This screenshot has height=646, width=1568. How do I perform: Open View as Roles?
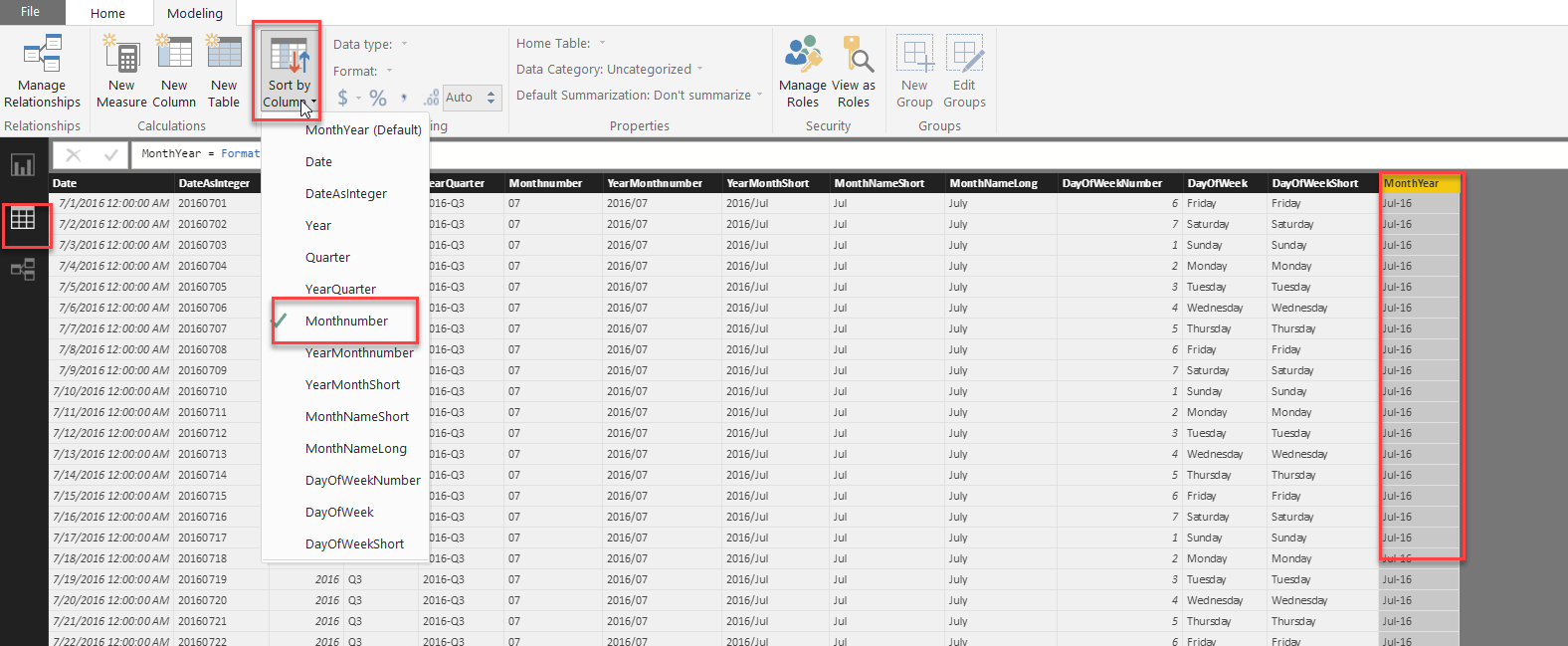(854, 71)
